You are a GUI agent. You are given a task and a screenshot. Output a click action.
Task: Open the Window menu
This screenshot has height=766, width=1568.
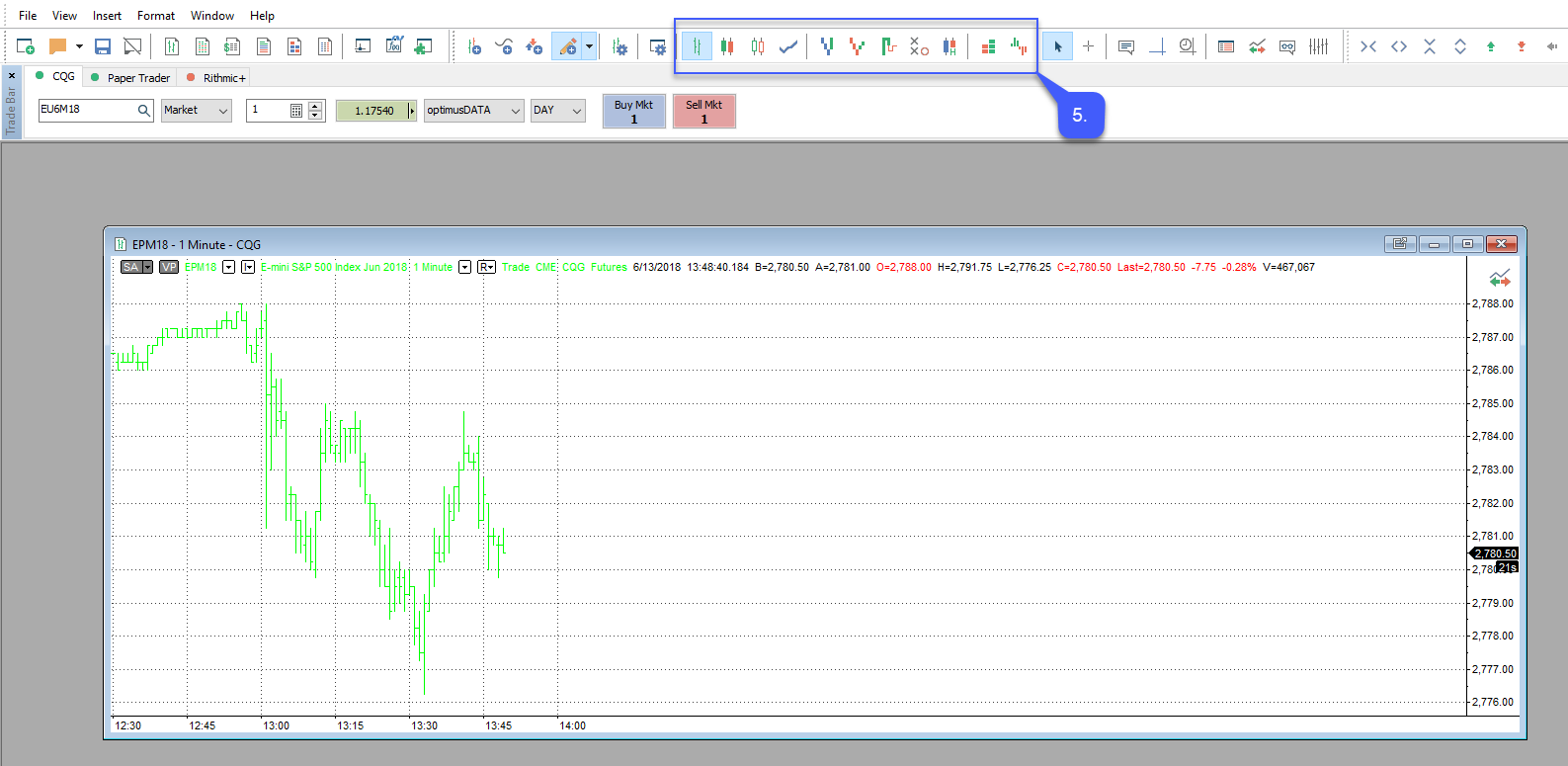[212, 16]
